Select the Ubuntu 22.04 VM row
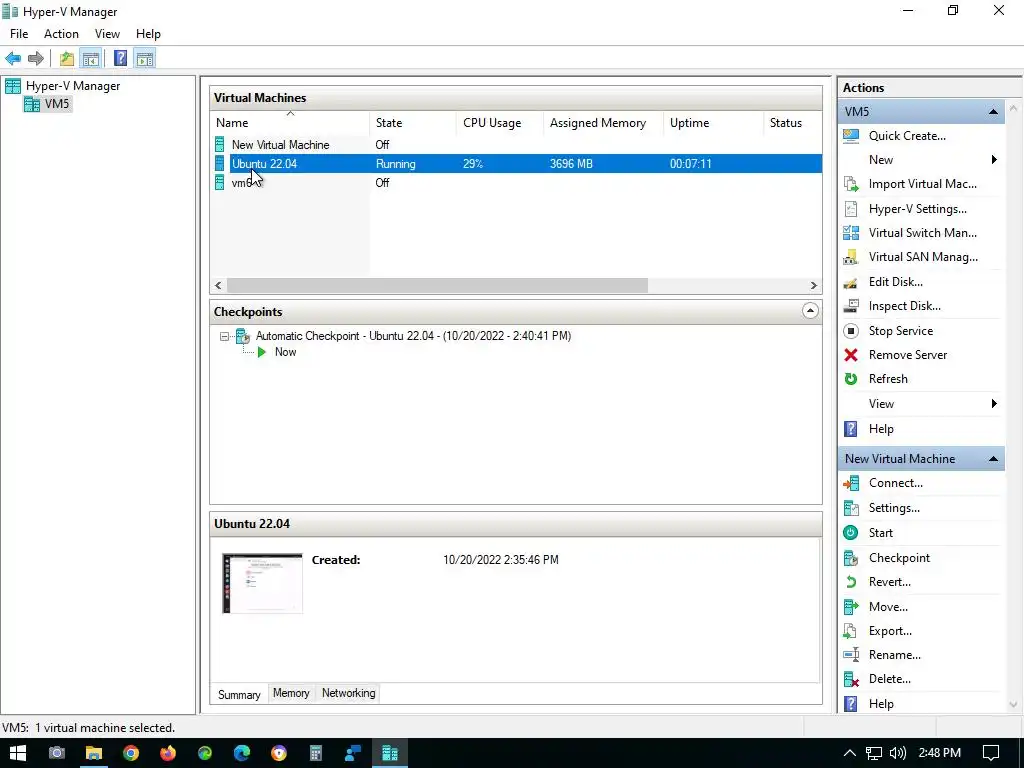The height and width of the screenshot is (768, 1024). pyautogui.click(x=516, y=164)
